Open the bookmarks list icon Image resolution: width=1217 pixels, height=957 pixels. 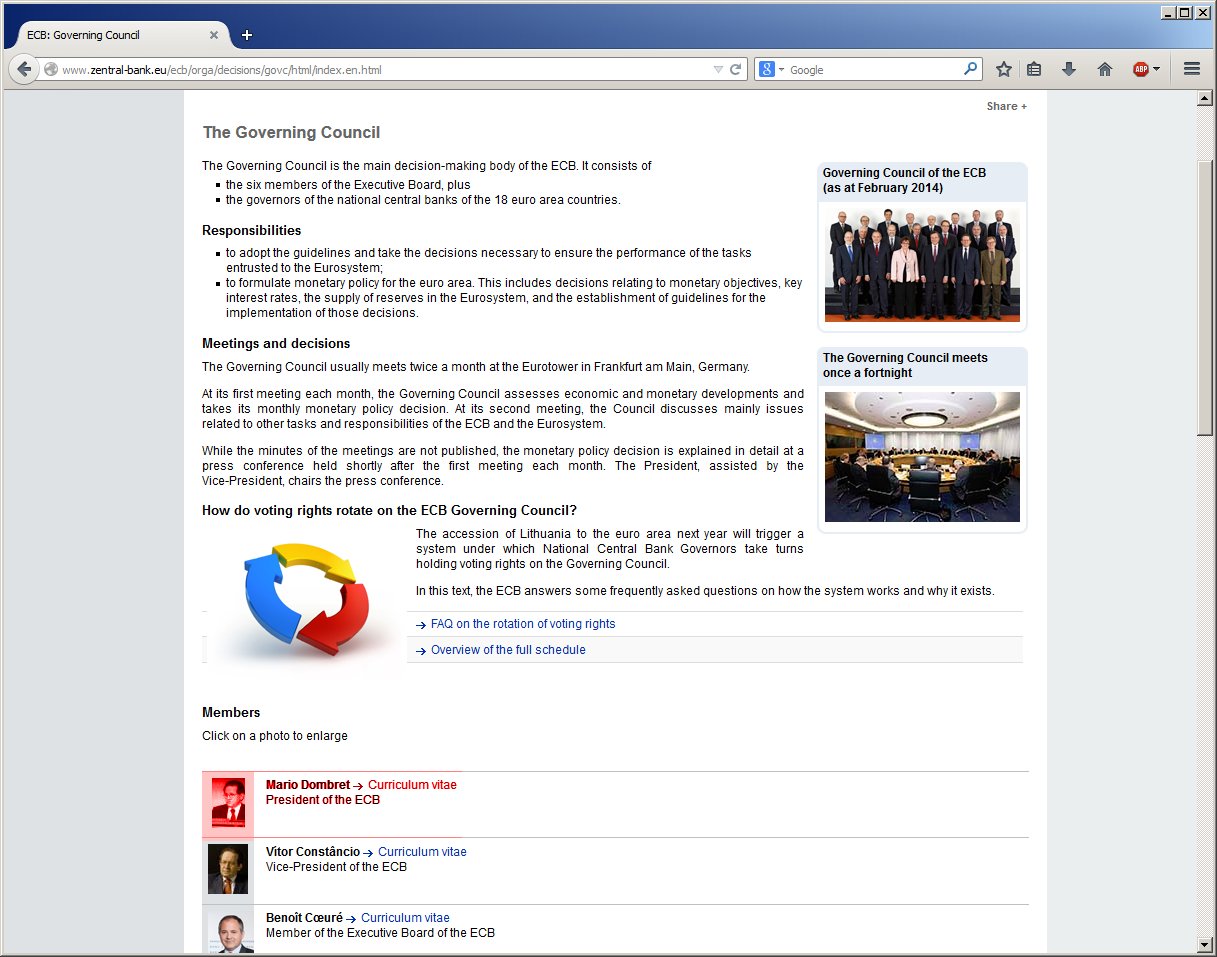(x=1035, y=69)
